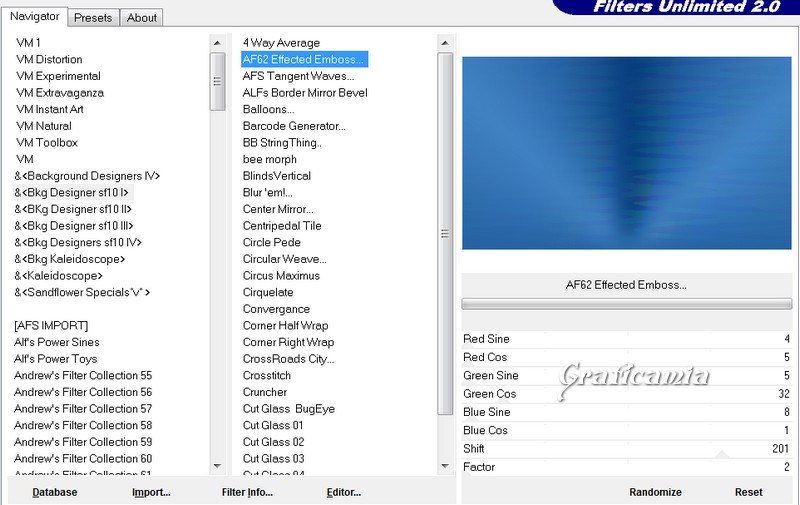Select the VM Experimental category
This screenshot has height=505, width=800.
click(x=58, y=76)
